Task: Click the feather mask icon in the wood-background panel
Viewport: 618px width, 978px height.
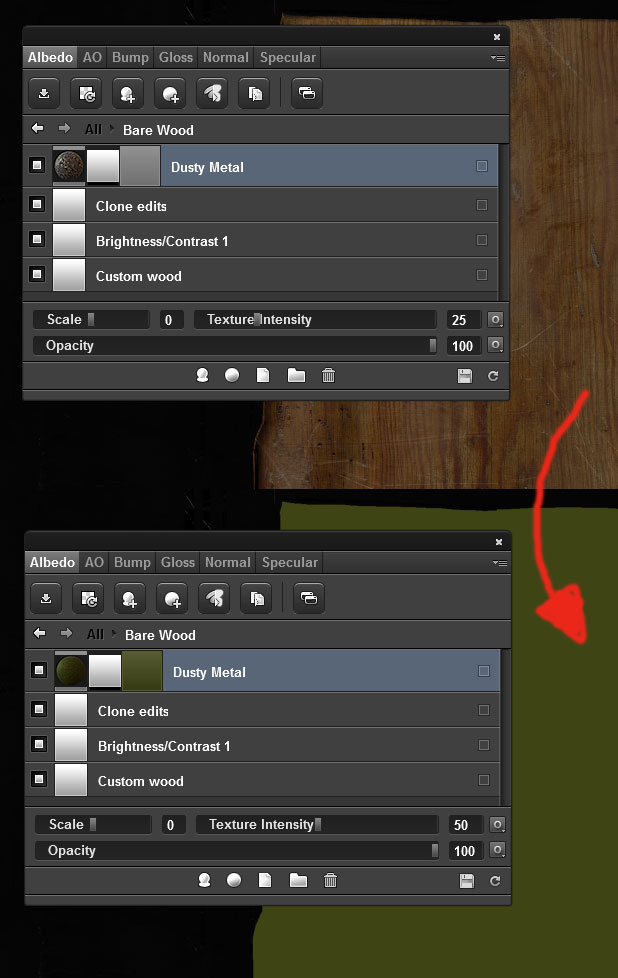Action: pyautogui.click(x=212, y=94)
